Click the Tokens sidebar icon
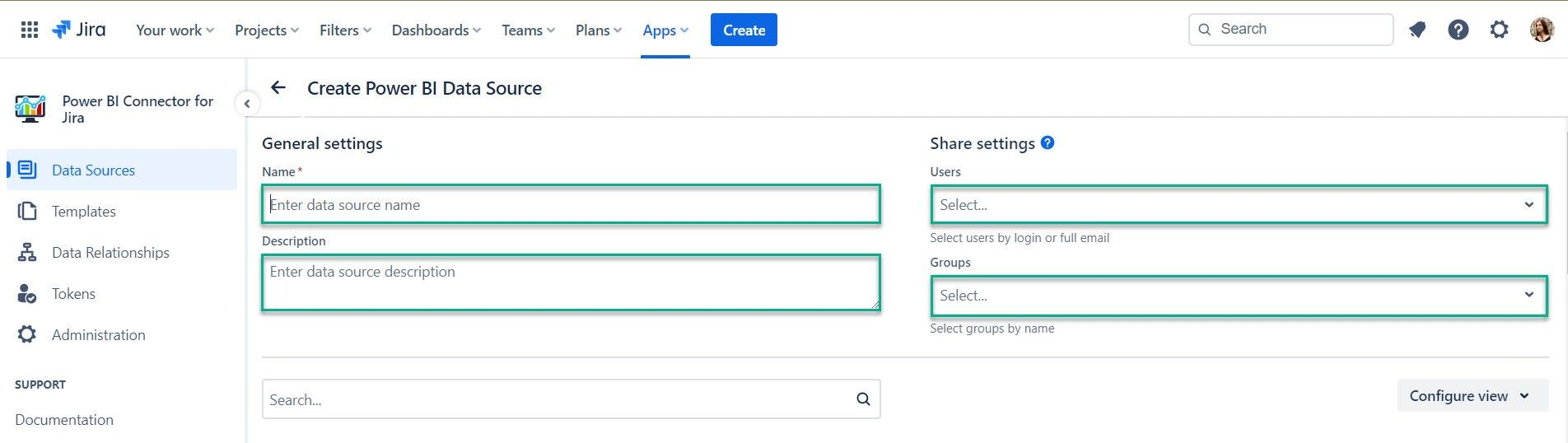 (x=27, y=294)
